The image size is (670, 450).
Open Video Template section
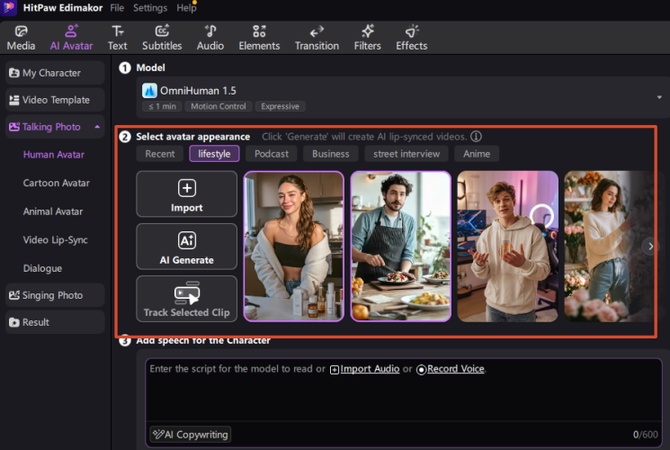tap(55, 100)
